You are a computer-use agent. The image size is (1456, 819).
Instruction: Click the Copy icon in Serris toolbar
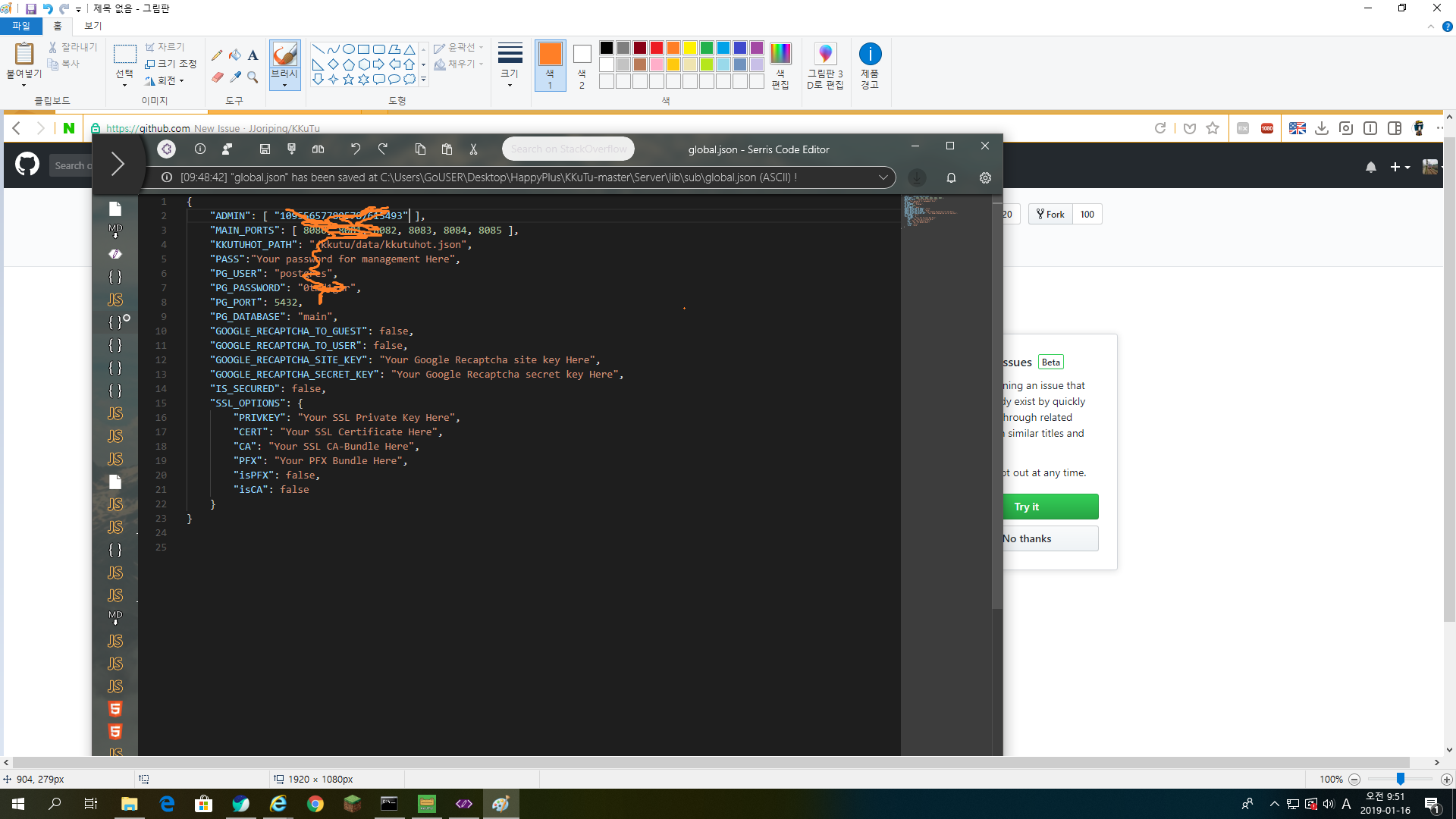(420, 149)
